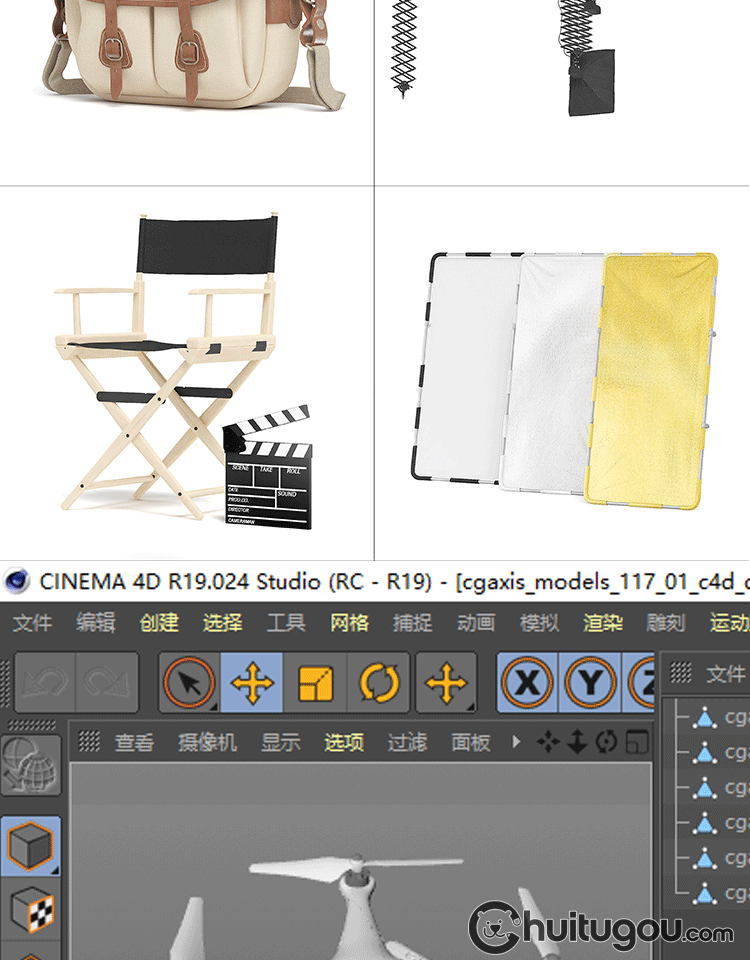This screenshot has height=960, width=750.
Task: Switch to Model mode cube icon
Action: tap(30, 846)
